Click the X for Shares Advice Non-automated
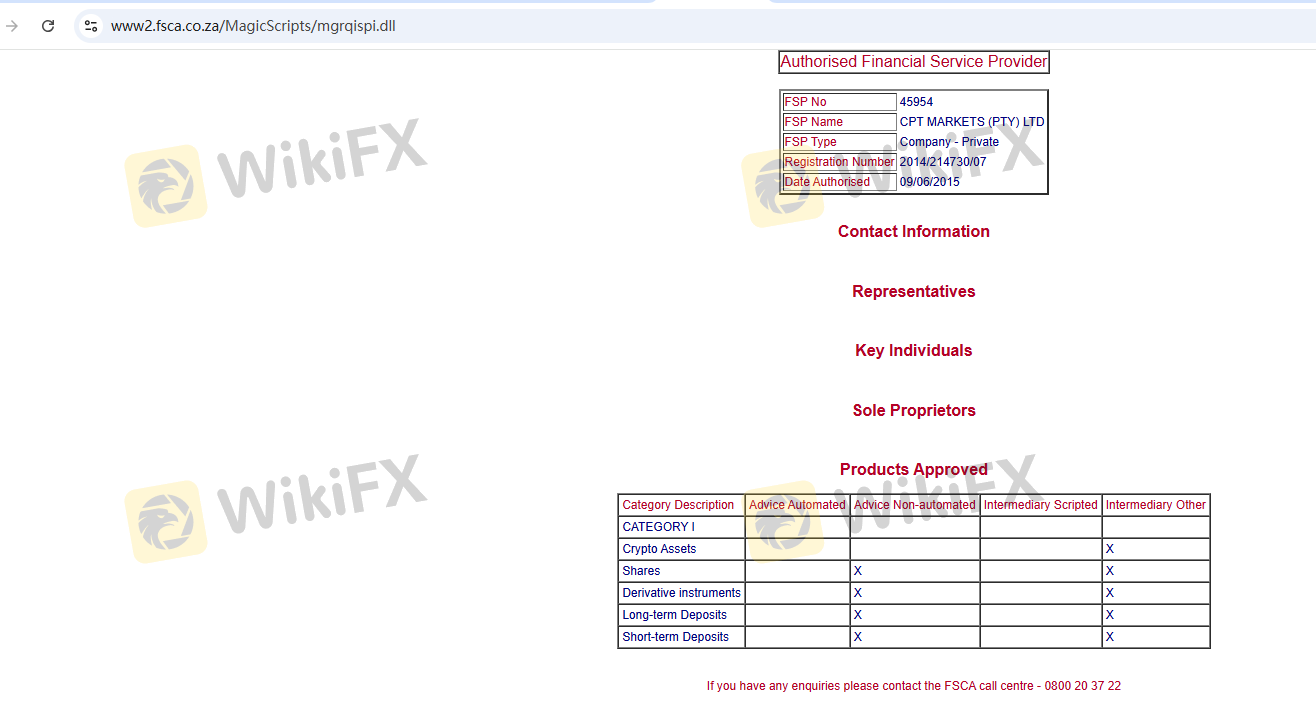This screenshot has height=717, width=1316. click(858, 571)
